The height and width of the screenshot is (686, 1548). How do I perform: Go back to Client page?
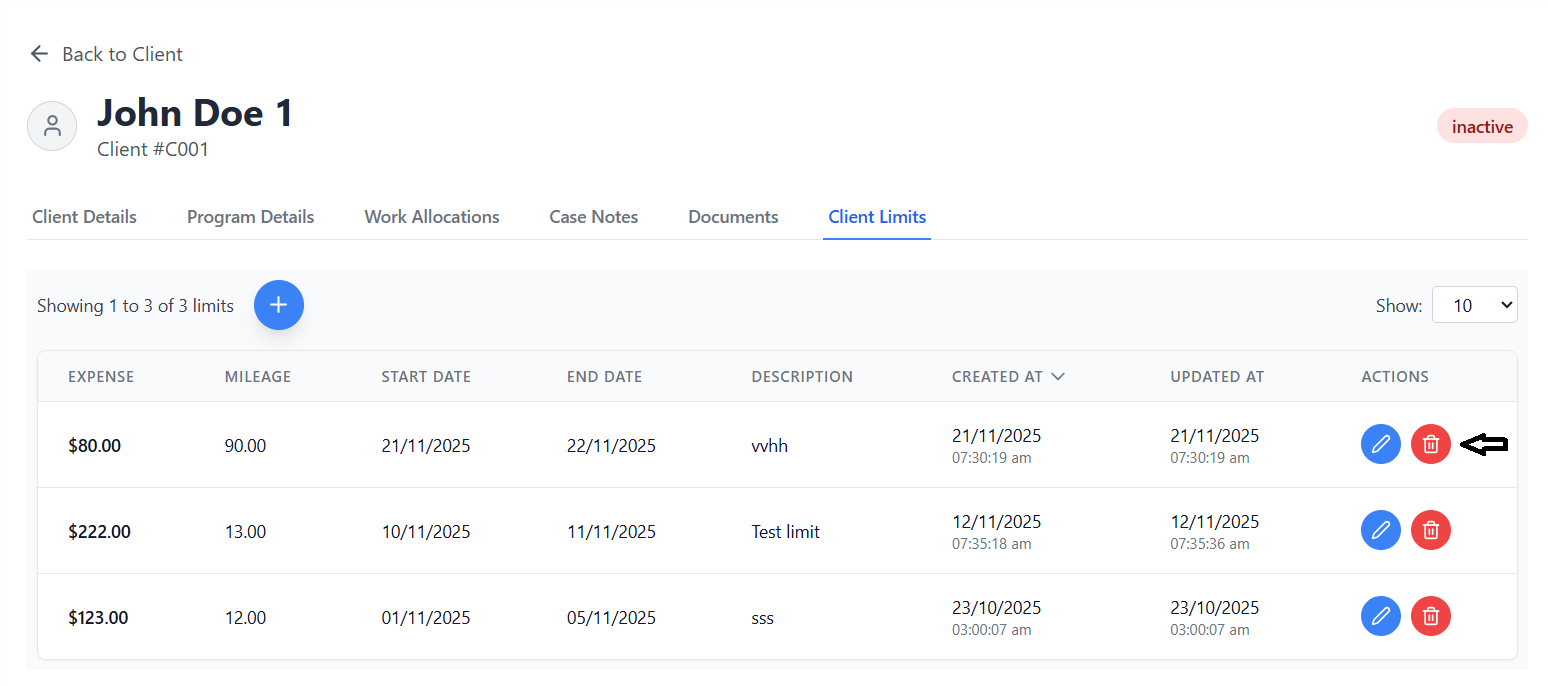pos(106,54)
